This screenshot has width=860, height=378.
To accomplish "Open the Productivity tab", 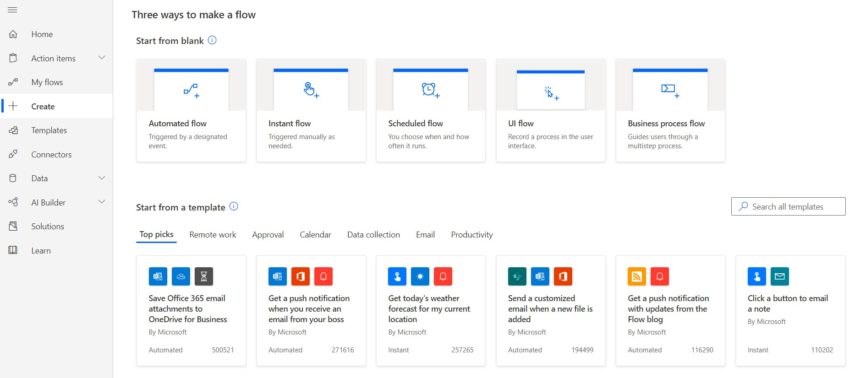I will 472,234.
